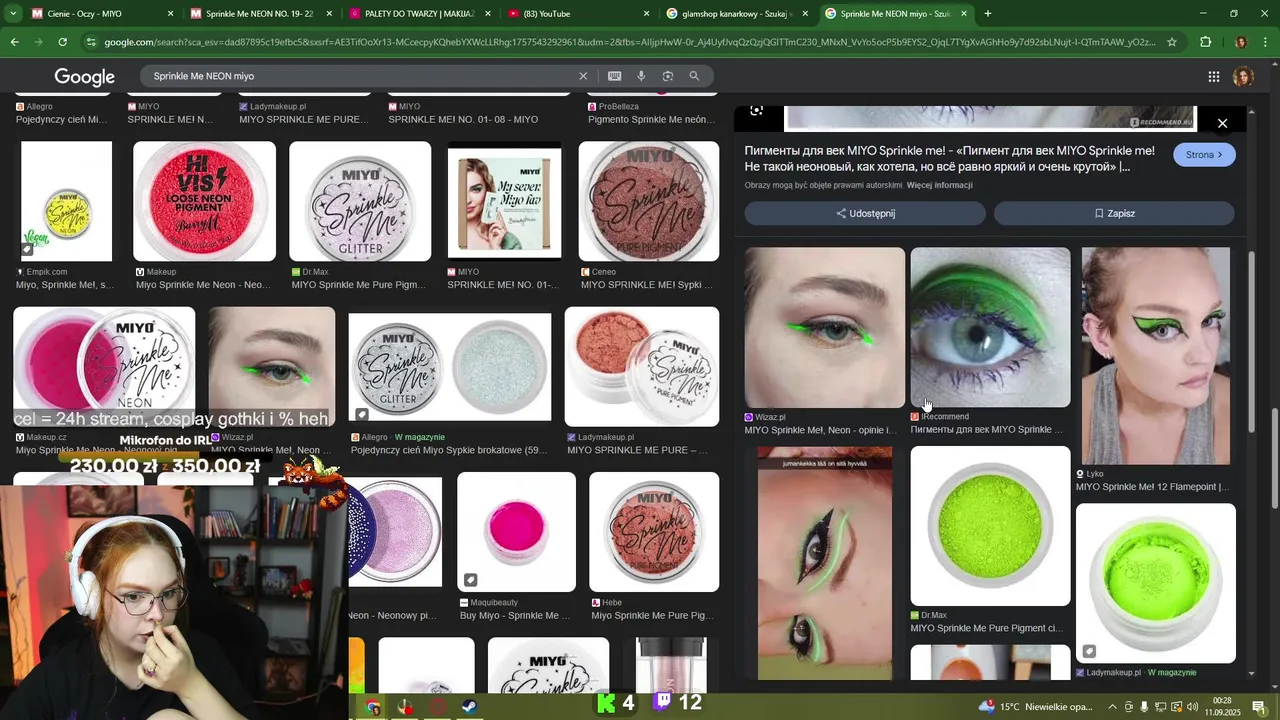
Task: Open Chrome three-dot menu
Action: click(x=1264, y=42)
